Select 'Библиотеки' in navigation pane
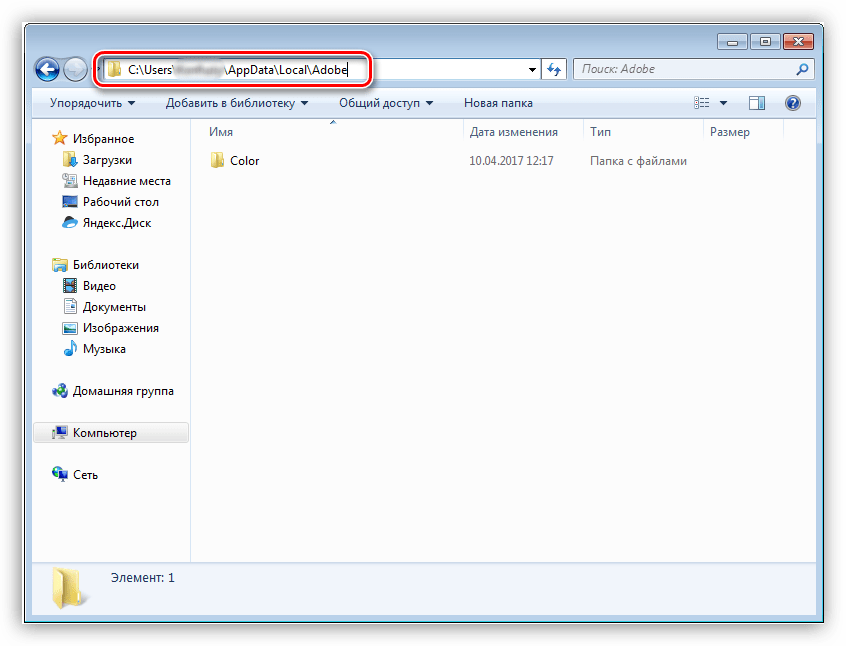 106,265
